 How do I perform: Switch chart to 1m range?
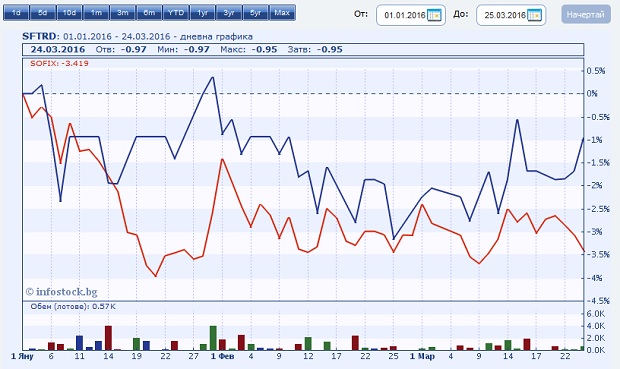click(x=96, y=13)
